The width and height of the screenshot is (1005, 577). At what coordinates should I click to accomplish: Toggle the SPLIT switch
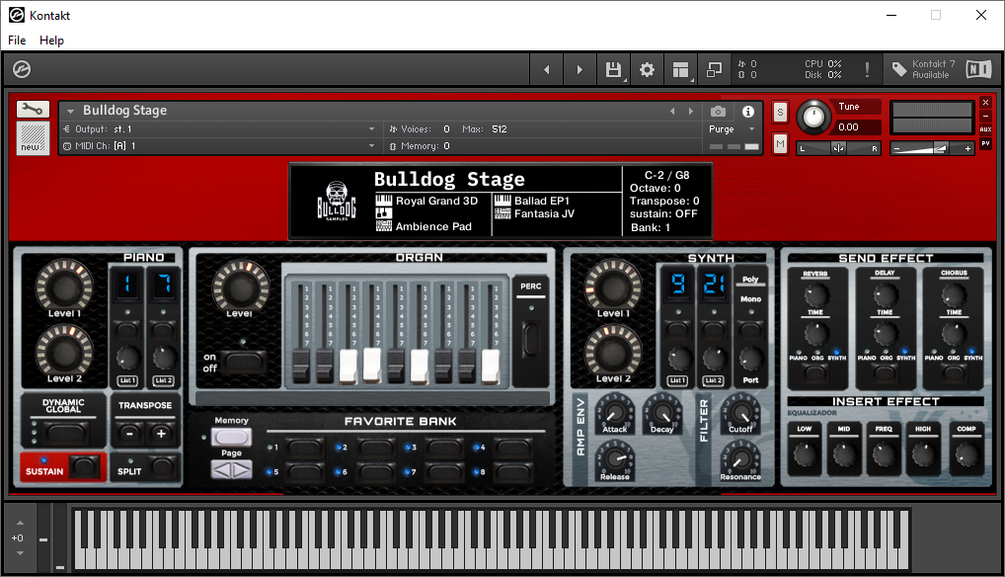[162, 467]
